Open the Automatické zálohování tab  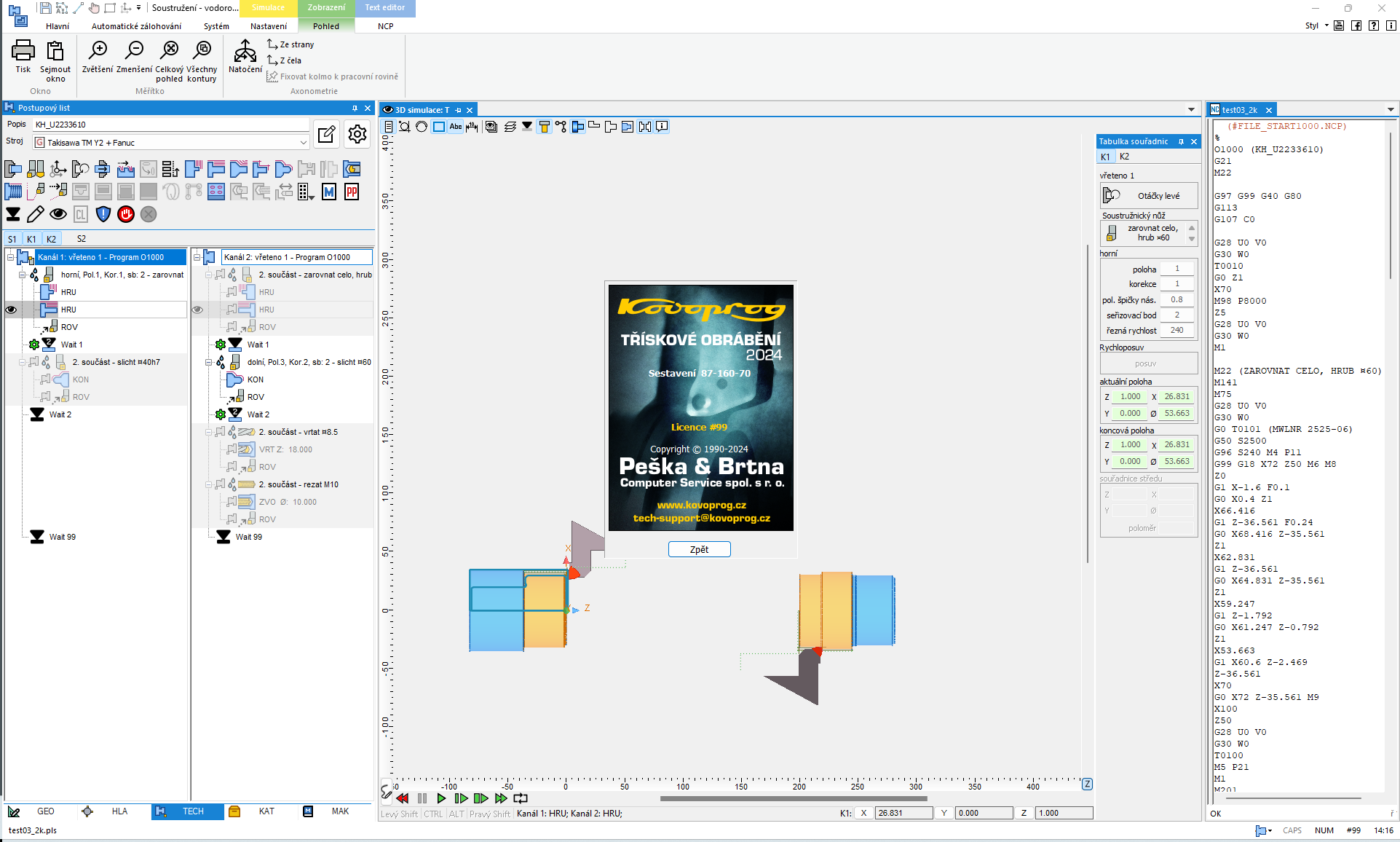(x=137, y=26)
